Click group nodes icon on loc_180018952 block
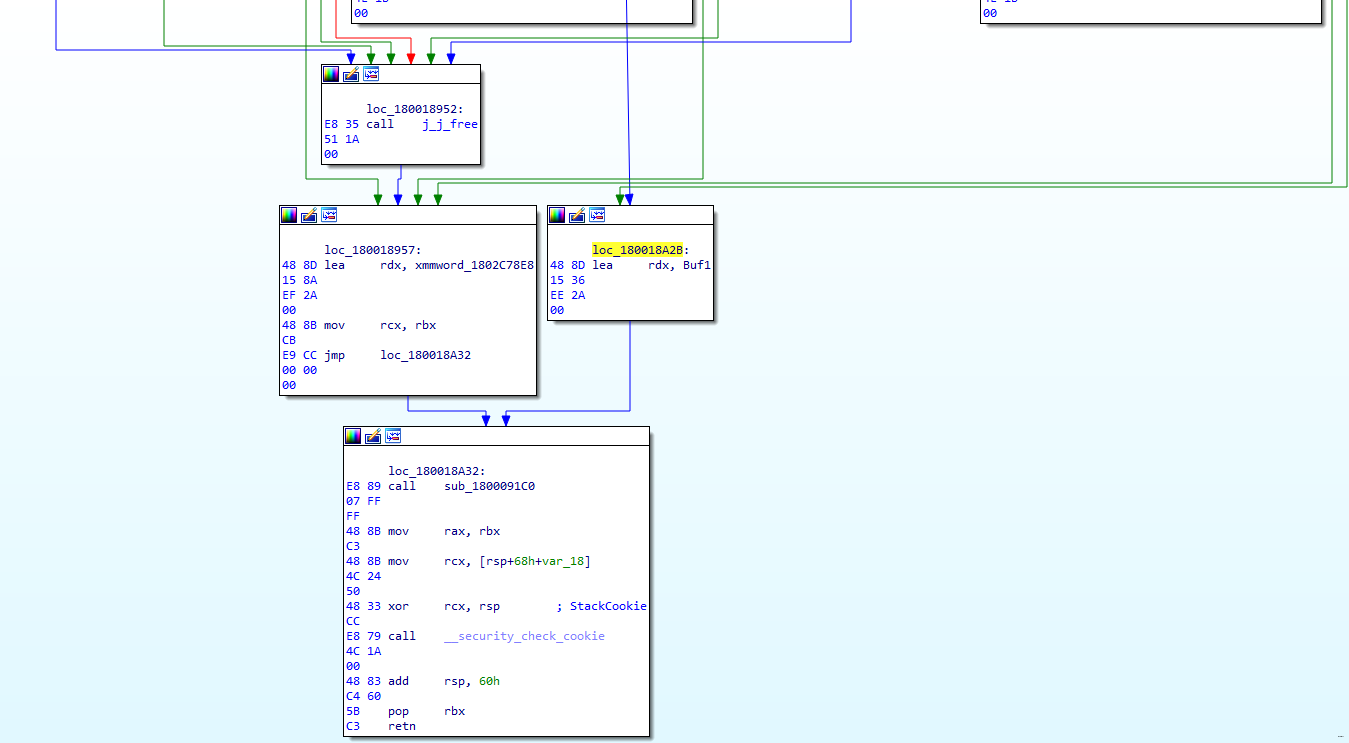 tap(371, 74)
